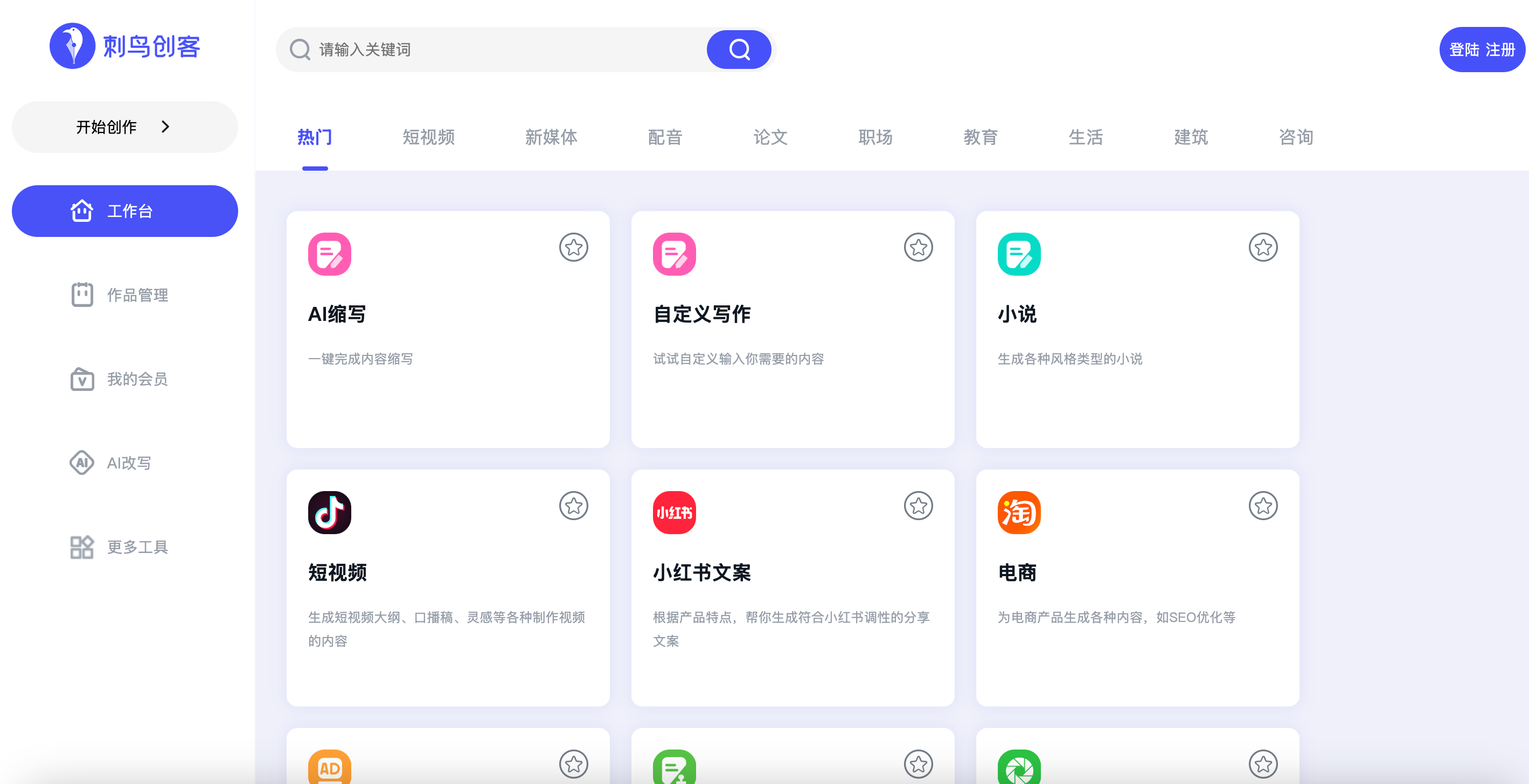
Task: Click the 短视频 card title
Action: (338, 572)
